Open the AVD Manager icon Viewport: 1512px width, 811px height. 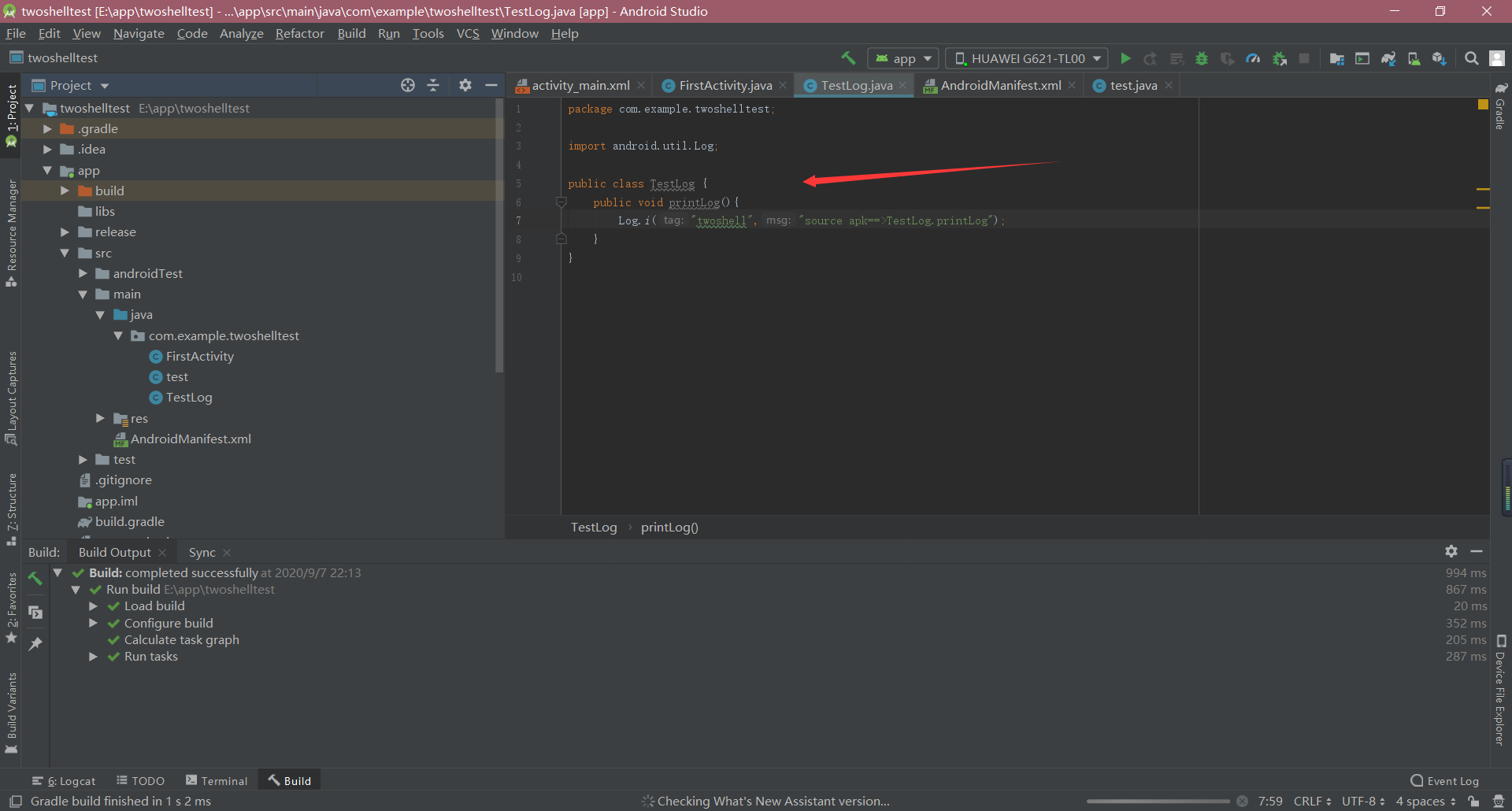tap(1414, 58)
